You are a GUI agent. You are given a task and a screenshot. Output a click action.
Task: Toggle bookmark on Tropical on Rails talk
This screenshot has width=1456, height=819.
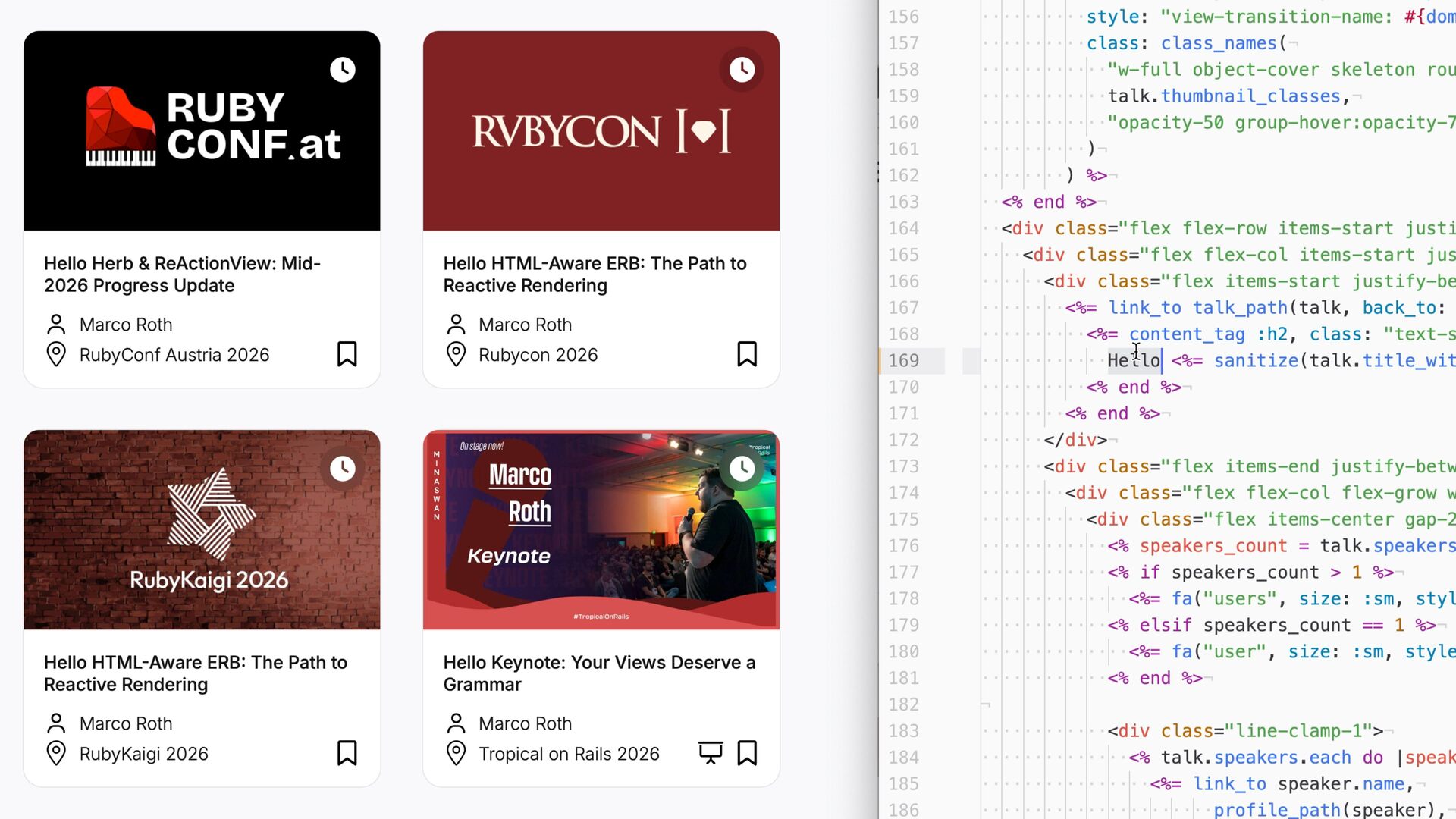[747, 753]
